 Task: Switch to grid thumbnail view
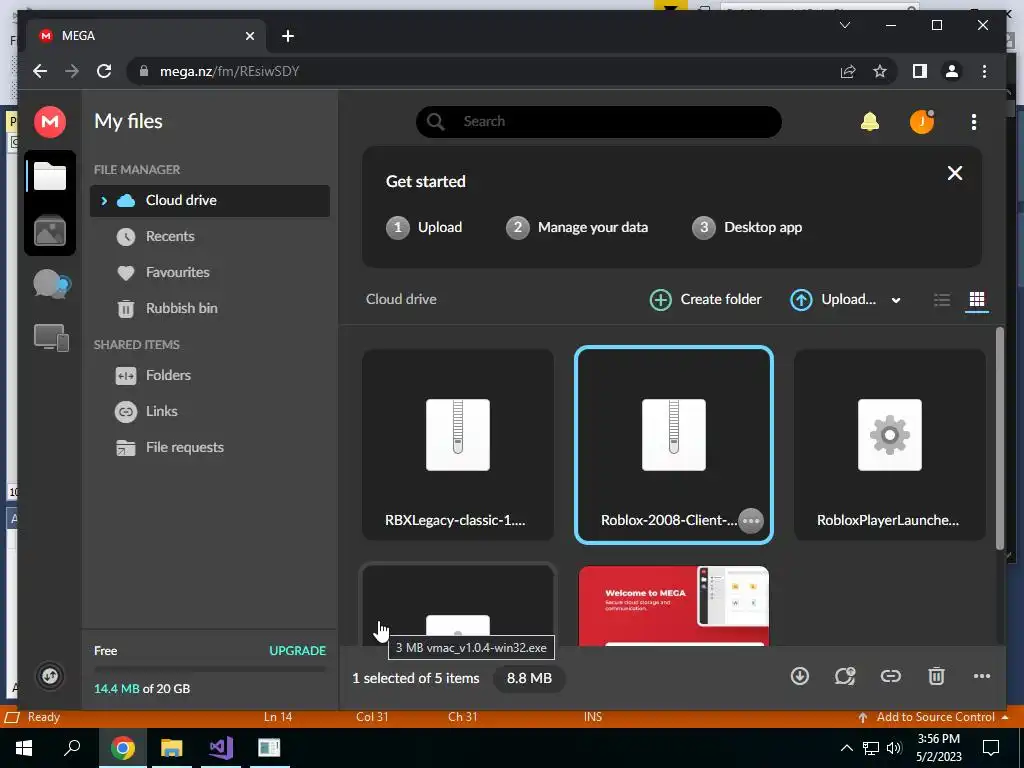click(976, 300)
